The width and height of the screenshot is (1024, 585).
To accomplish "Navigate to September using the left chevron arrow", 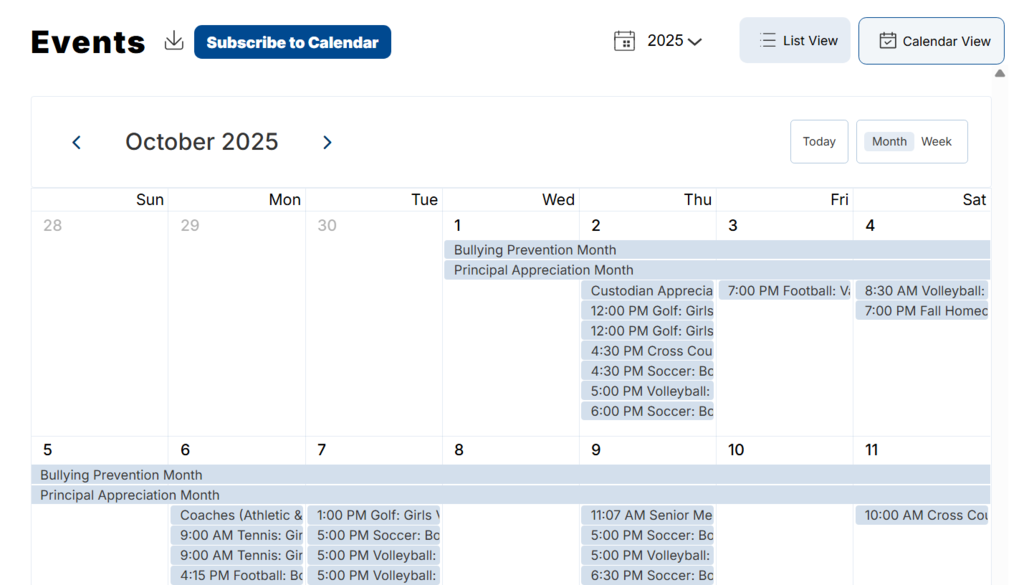I will point(76,142).
